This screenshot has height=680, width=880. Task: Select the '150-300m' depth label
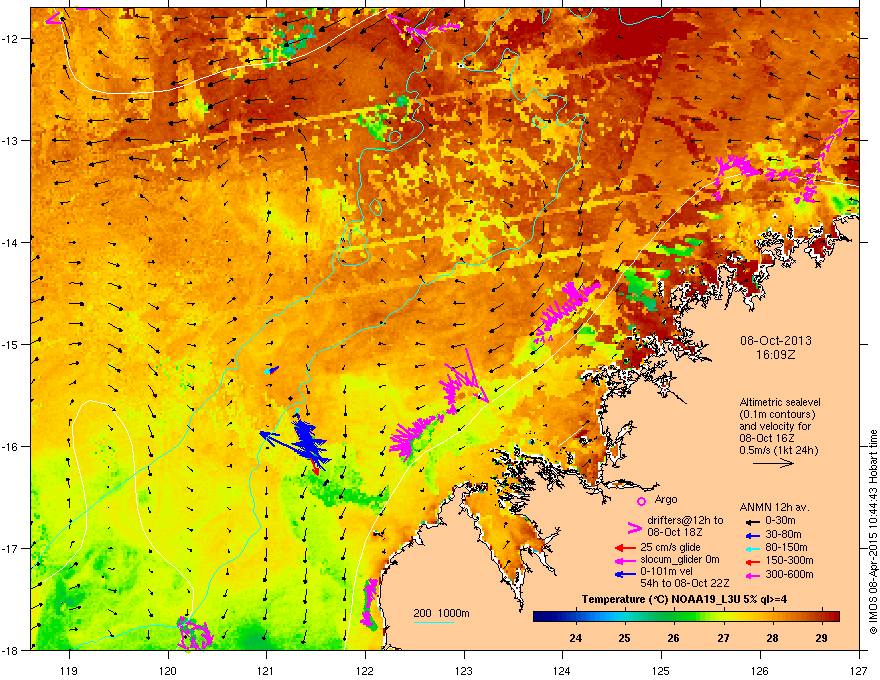pos(789,560)
